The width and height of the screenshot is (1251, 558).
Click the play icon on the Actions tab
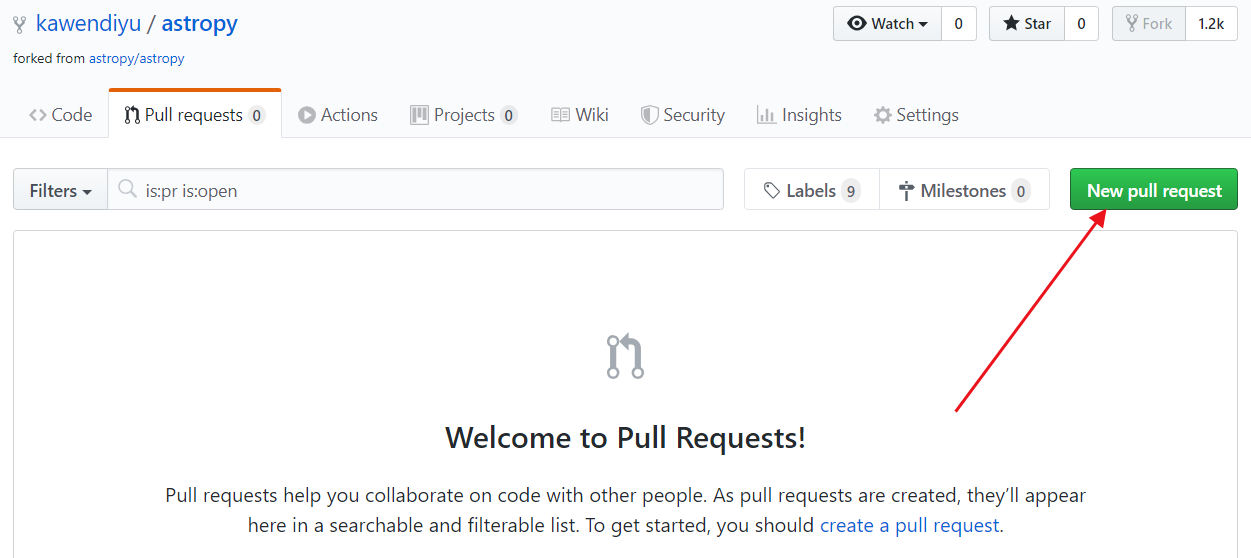(307, 115)
